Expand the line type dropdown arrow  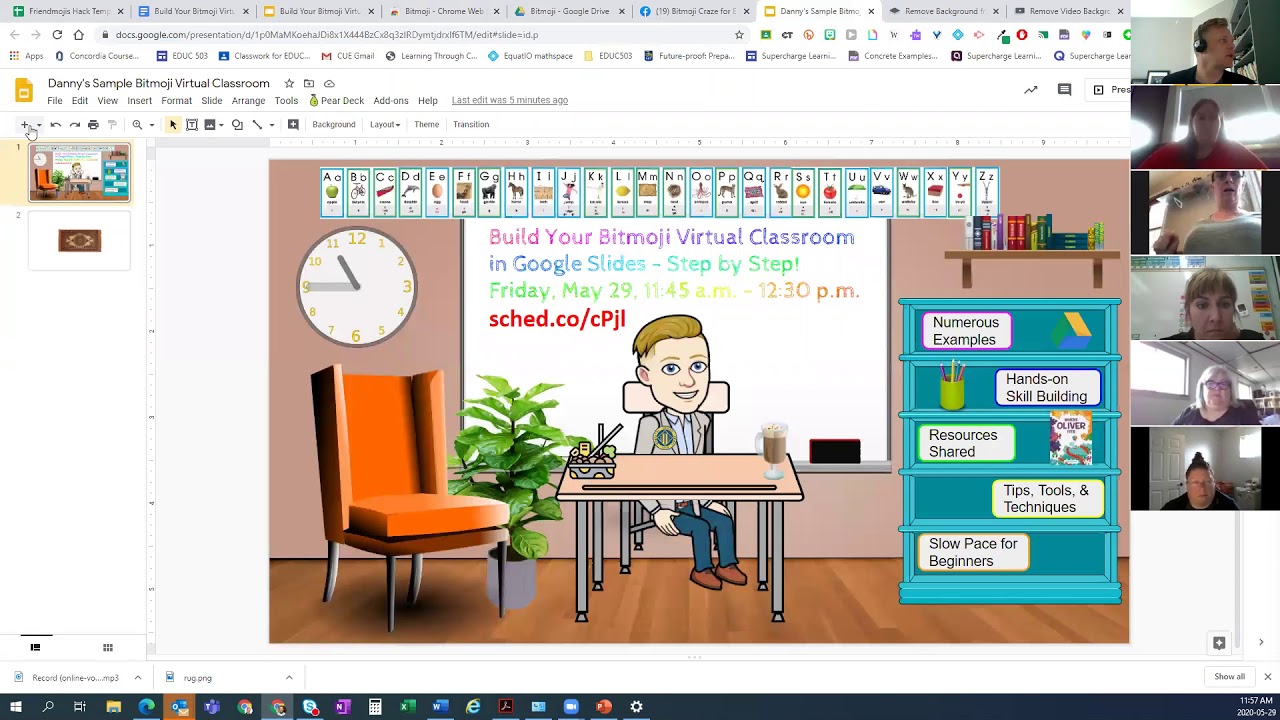271,125
